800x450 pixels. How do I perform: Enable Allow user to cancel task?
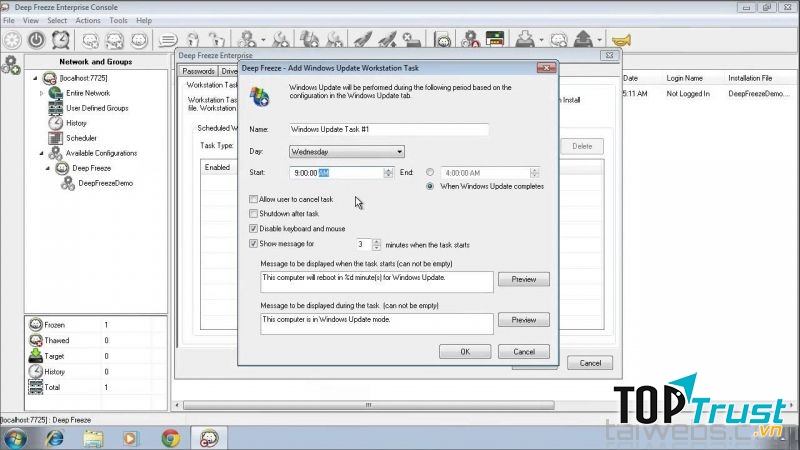[253, 199]
